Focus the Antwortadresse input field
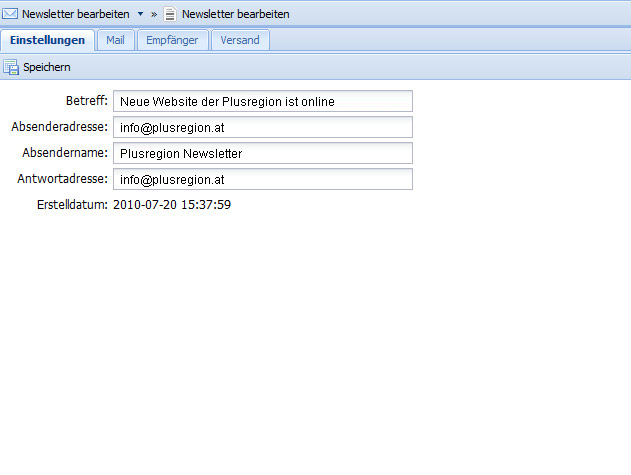The image size is (631, 475). point(263,179)
